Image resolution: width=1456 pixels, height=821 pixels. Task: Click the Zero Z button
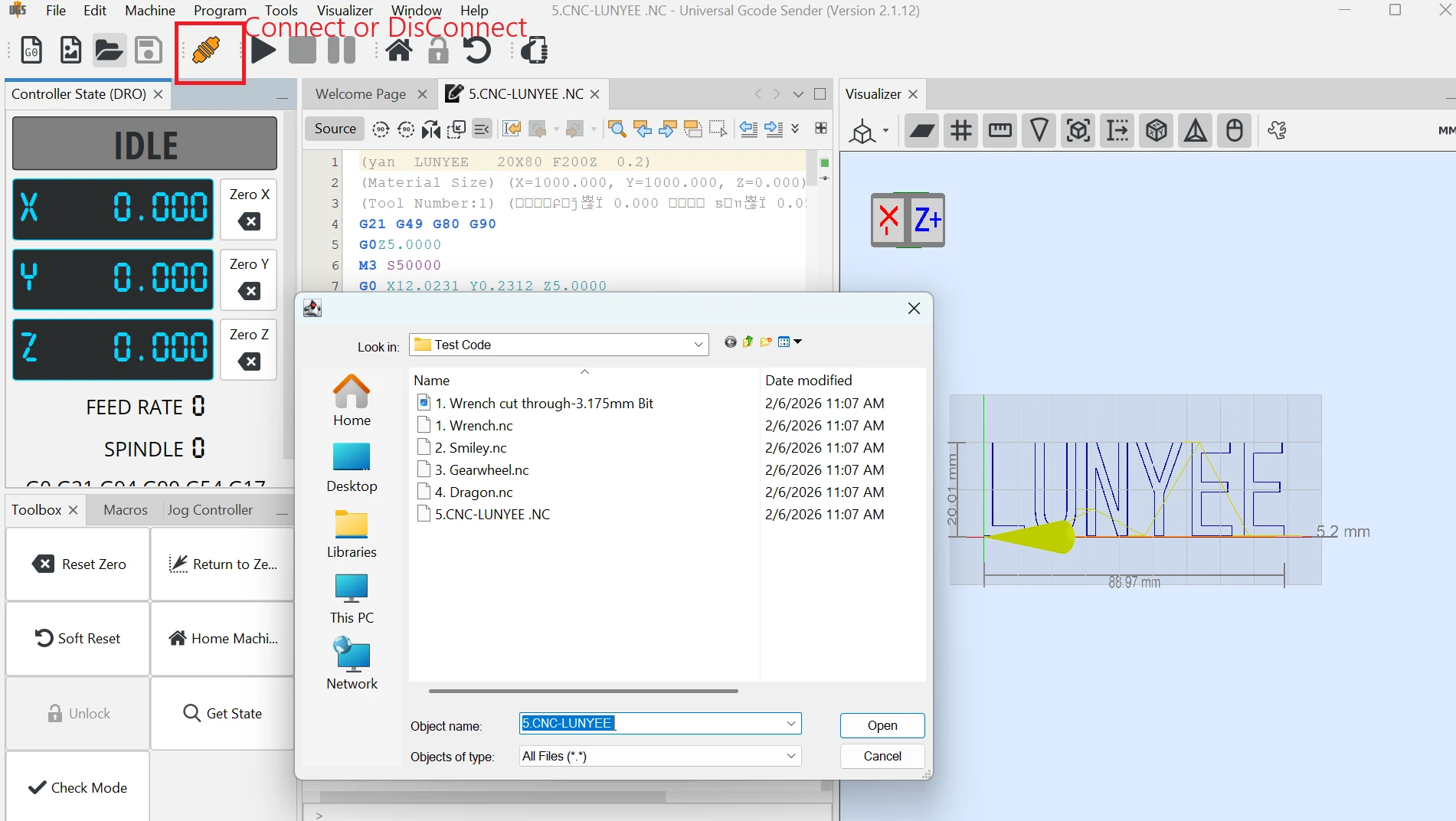(x=249, y=349)
